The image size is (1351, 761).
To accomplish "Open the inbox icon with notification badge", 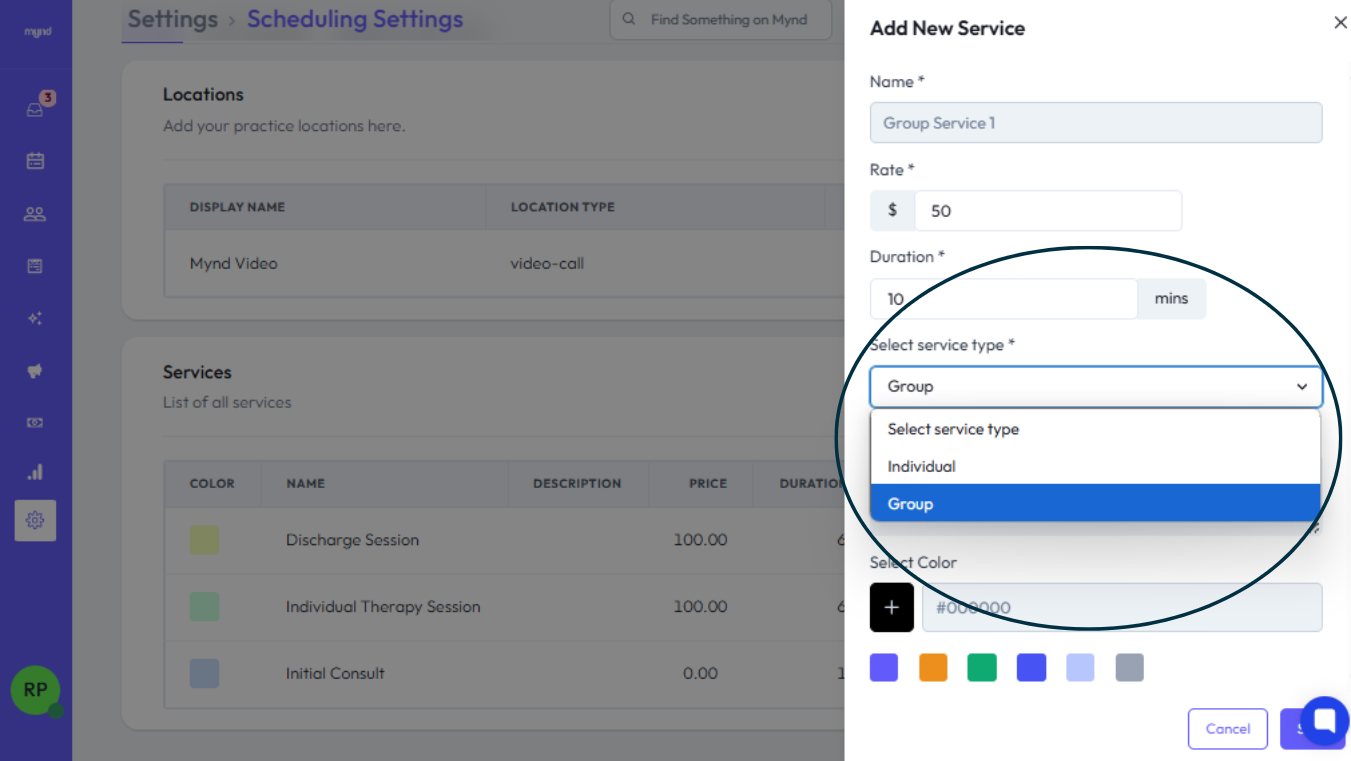I will pos(36,109).
